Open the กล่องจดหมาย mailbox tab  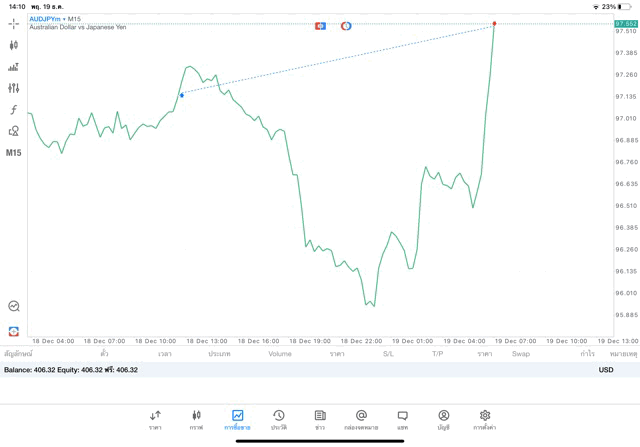pyautogui.click(x=361, y=419)
